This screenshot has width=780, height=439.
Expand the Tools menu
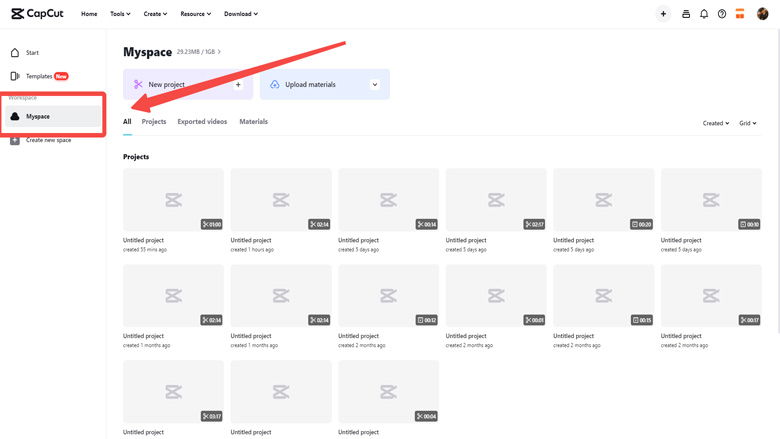120,14
